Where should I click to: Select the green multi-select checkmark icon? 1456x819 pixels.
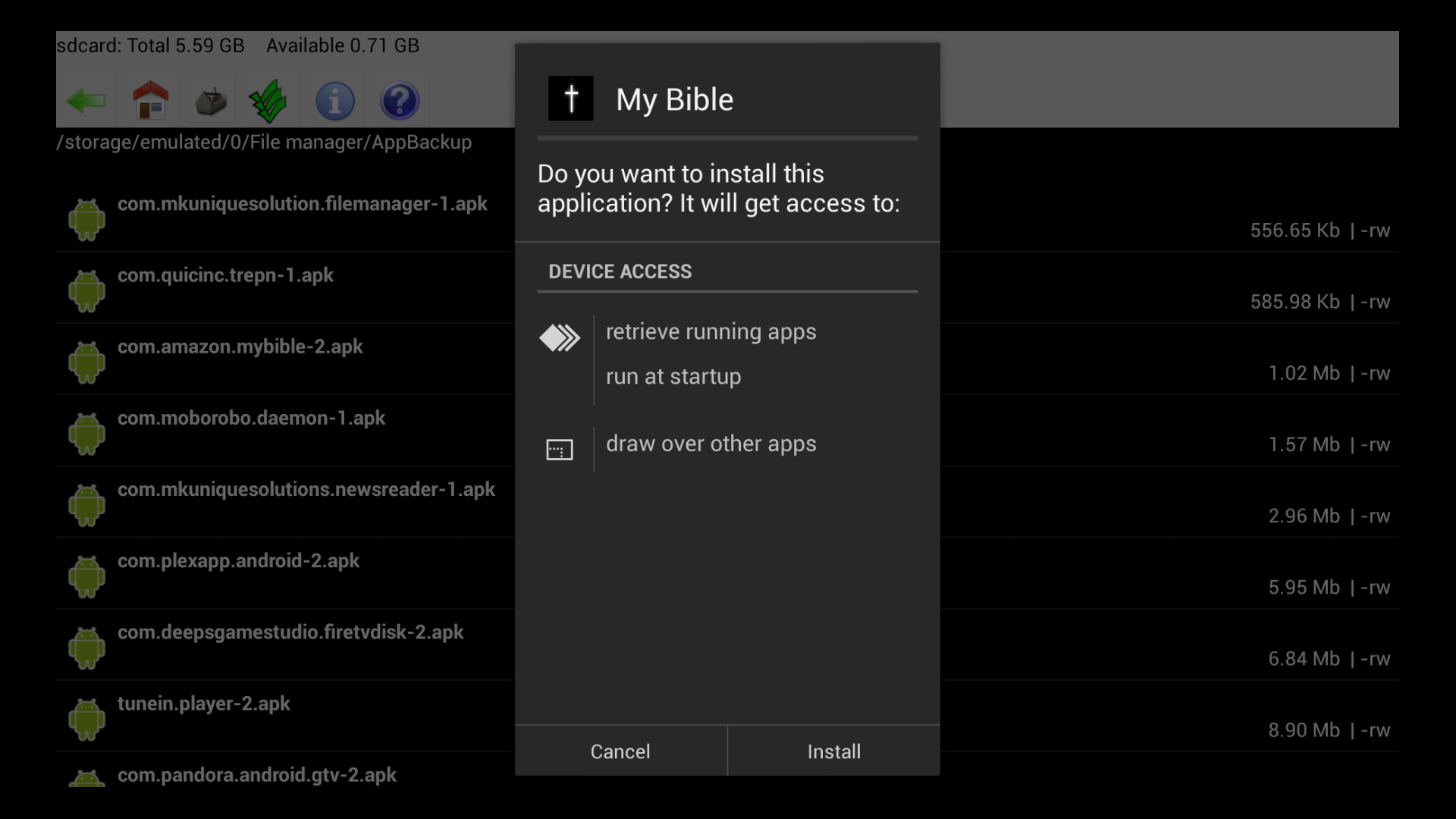269,100
